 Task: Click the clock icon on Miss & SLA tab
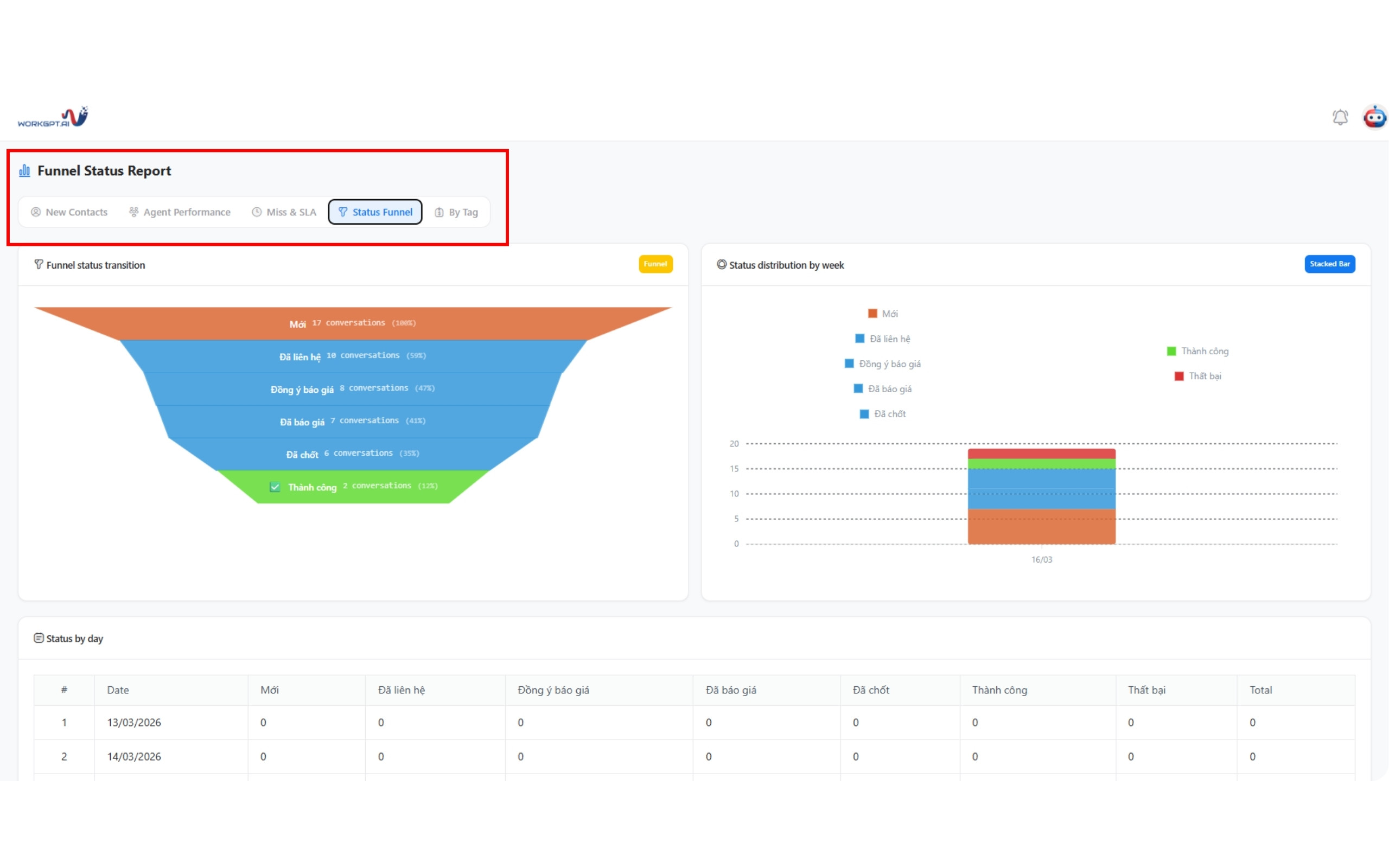[x=257, y=213]
